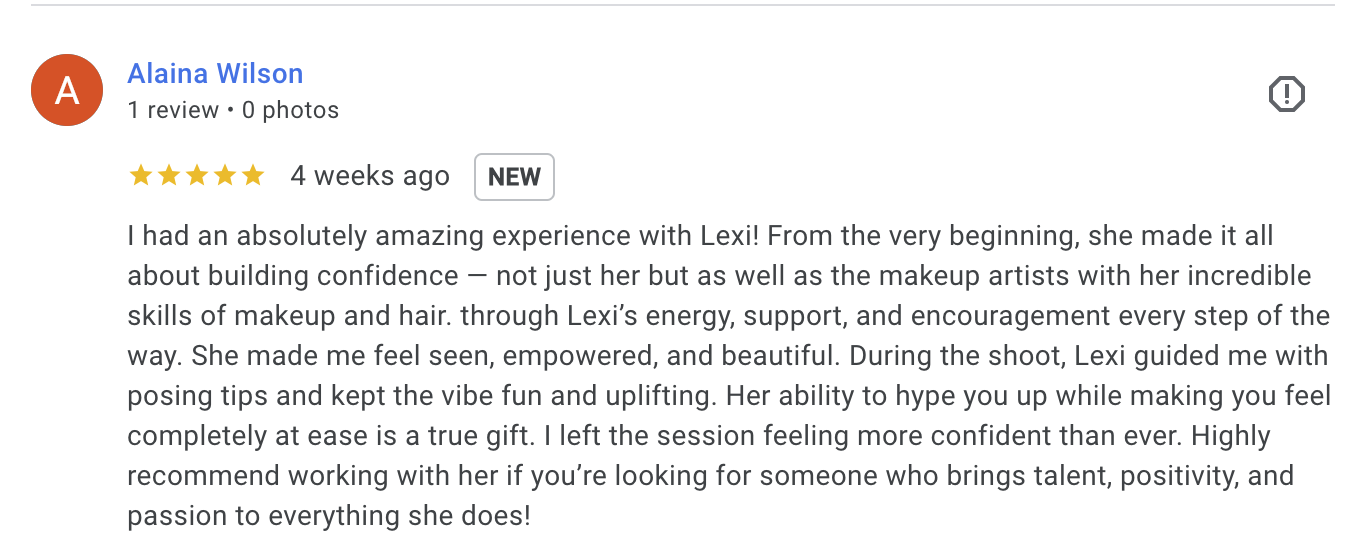Select the fourth yellow rating star
This screenshot has width=1364, height=558.
(225, 176)
